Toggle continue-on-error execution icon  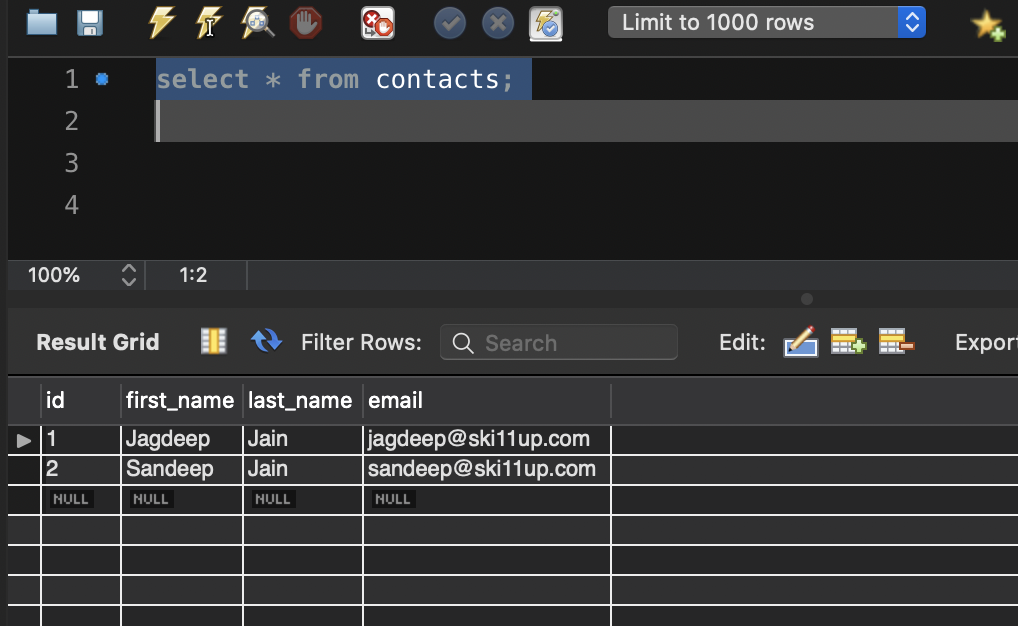click(x=377, y=22)
